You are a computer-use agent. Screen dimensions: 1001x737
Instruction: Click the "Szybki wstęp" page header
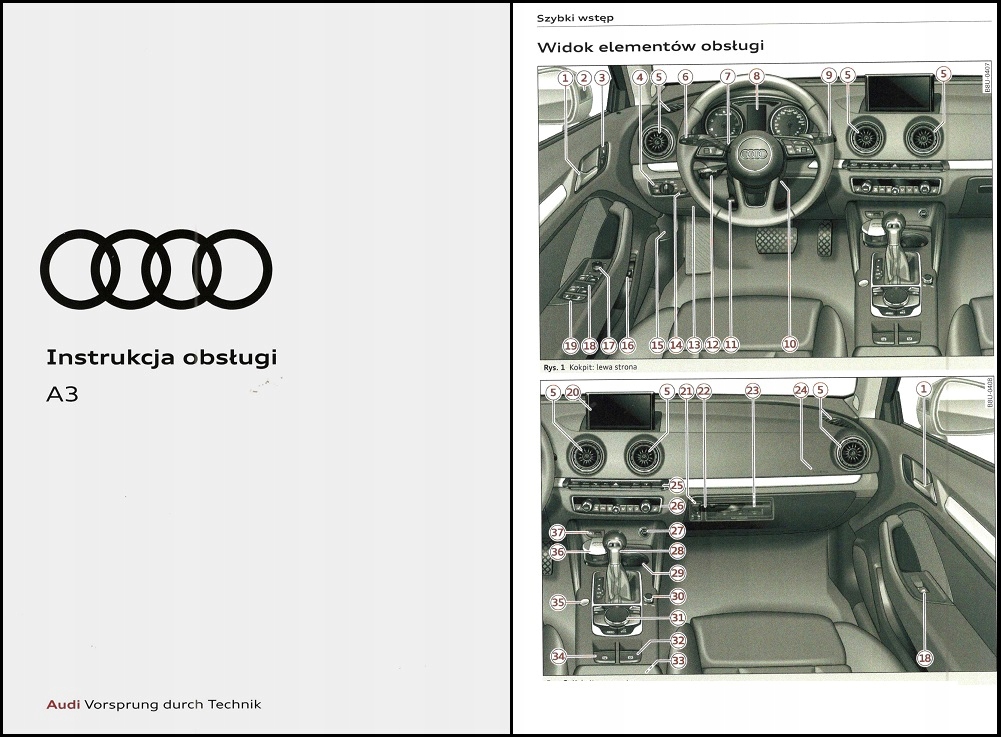575,18
